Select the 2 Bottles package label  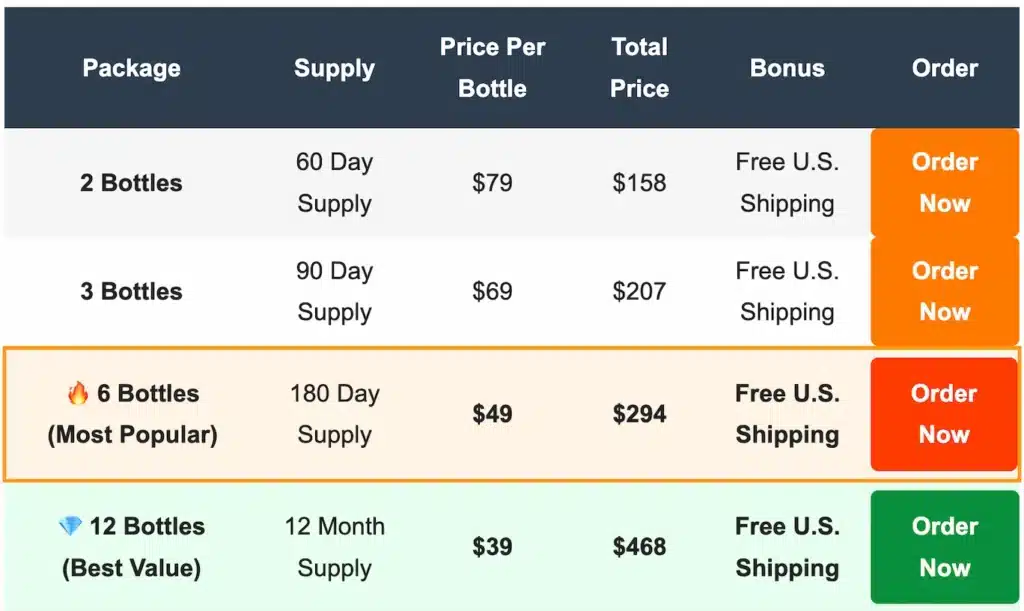point(131,183)
